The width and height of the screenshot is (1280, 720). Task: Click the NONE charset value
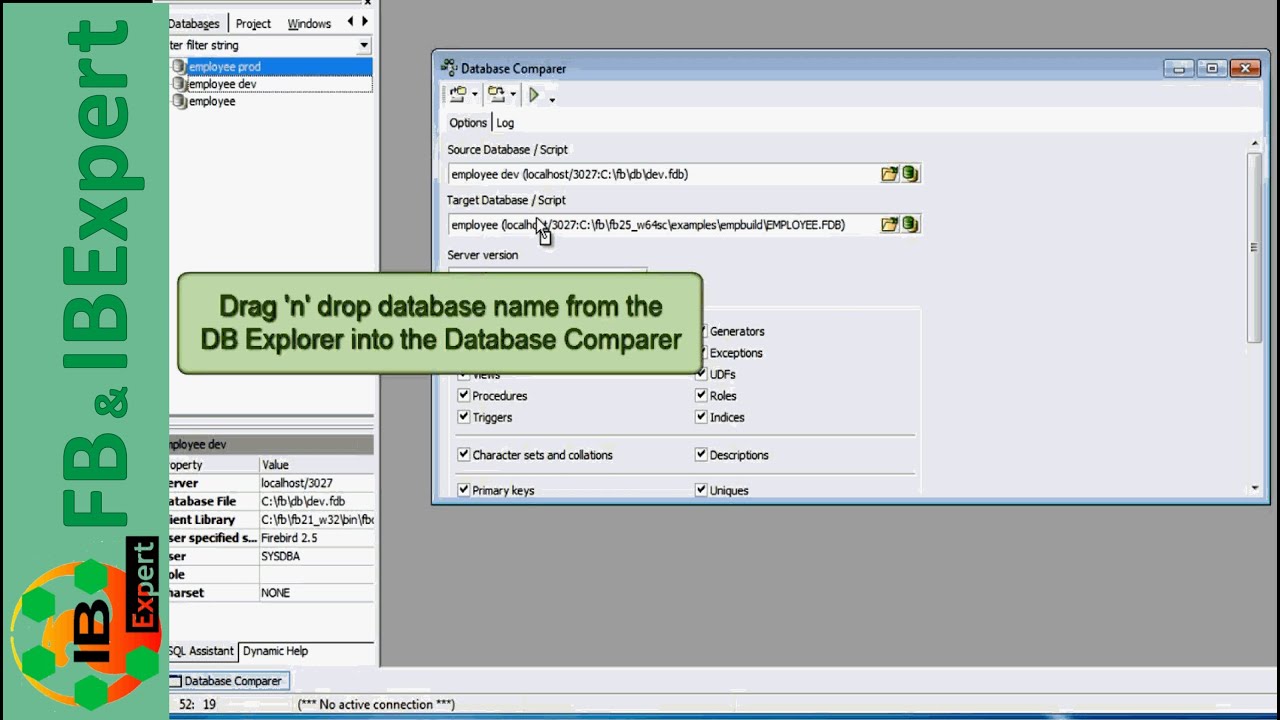click(275, 593)
